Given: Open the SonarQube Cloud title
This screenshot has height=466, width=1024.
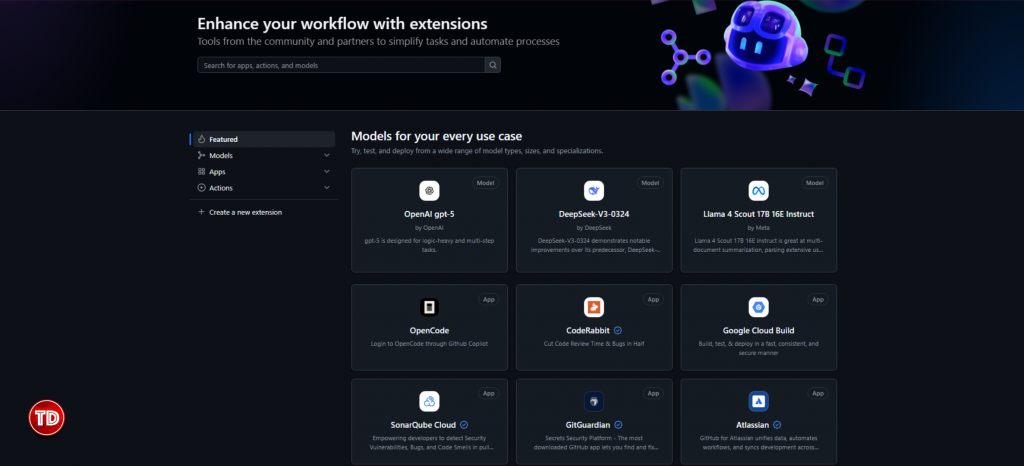Looking at the screenshot, I should click(423, 425).
